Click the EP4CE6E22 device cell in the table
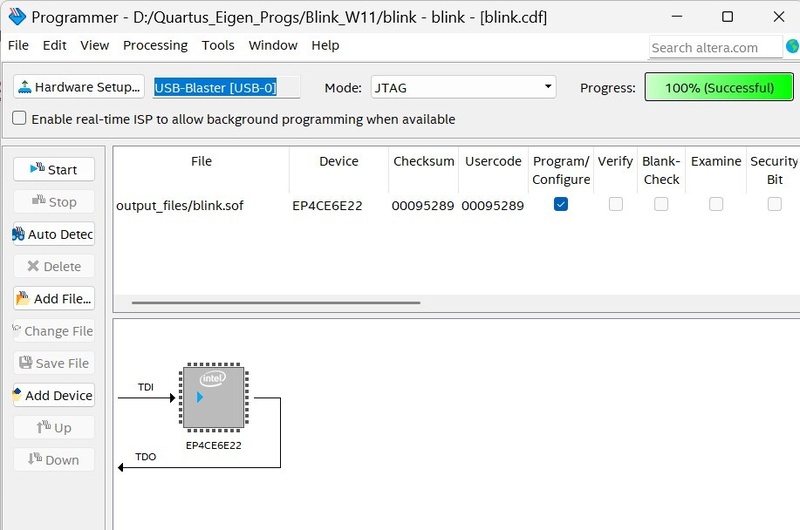The image size is (800, 530). (x=339, y=206)
